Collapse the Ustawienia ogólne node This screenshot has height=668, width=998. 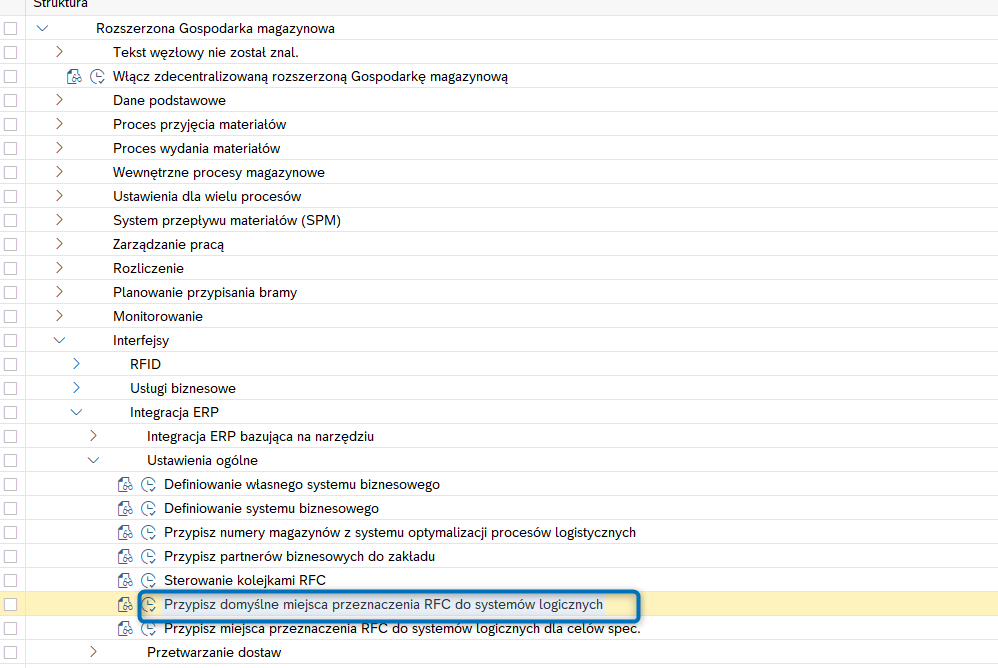(94, 460)
